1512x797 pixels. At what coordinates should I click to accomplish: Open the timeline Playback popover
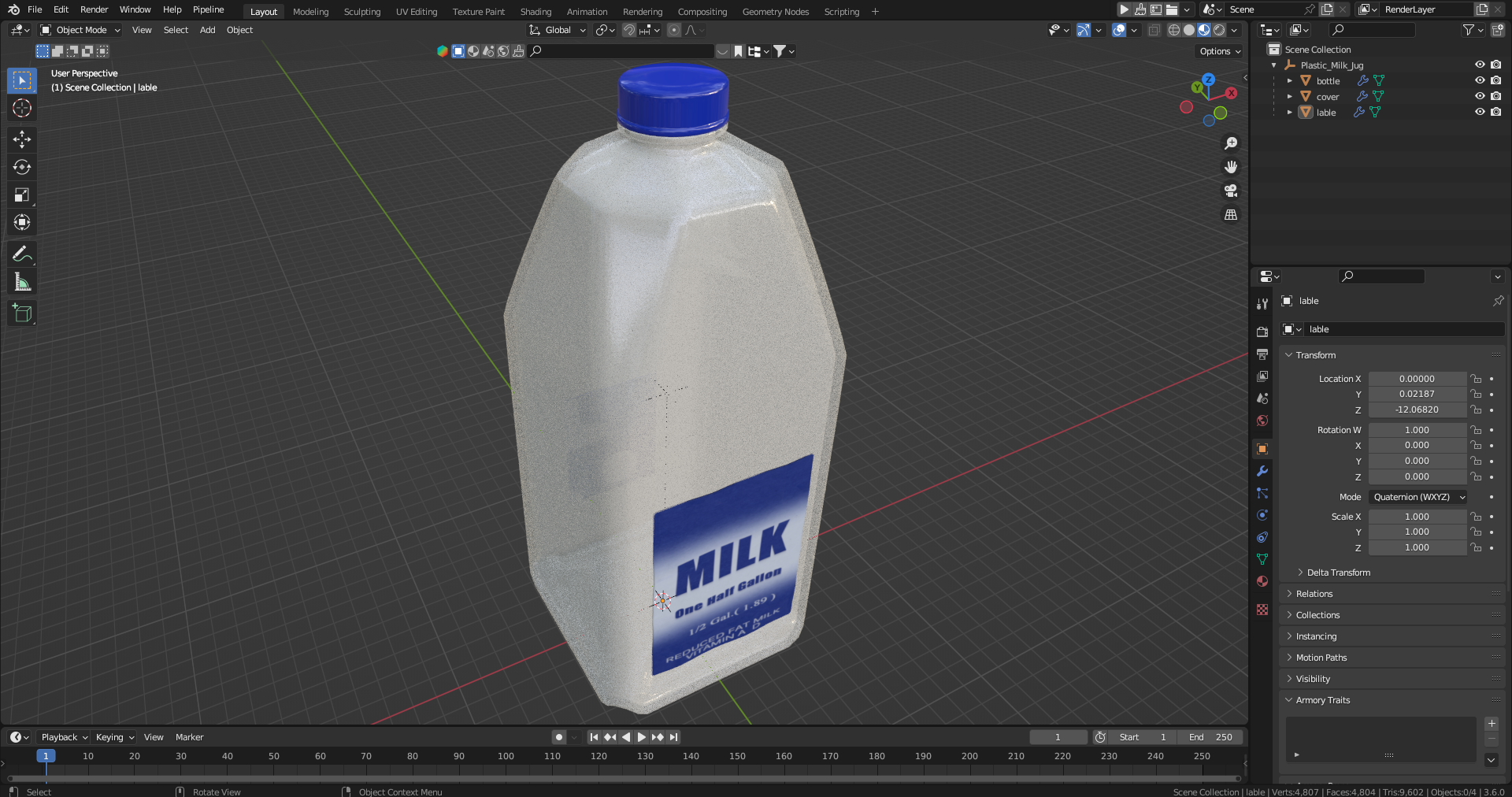click(x=64, y=737)
